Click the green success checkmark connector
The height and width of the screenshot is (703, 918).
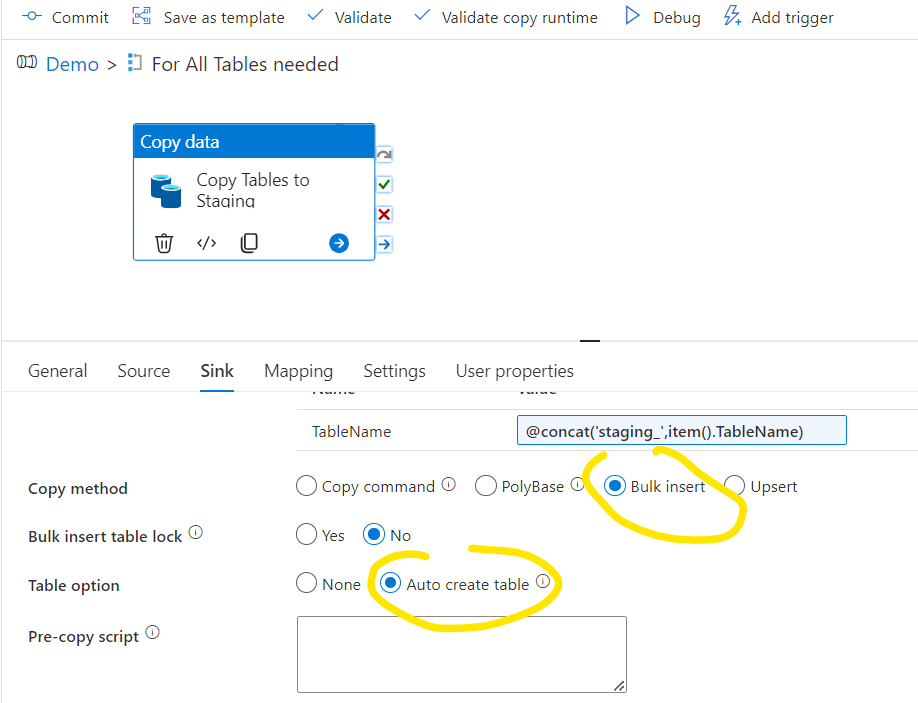384,185
